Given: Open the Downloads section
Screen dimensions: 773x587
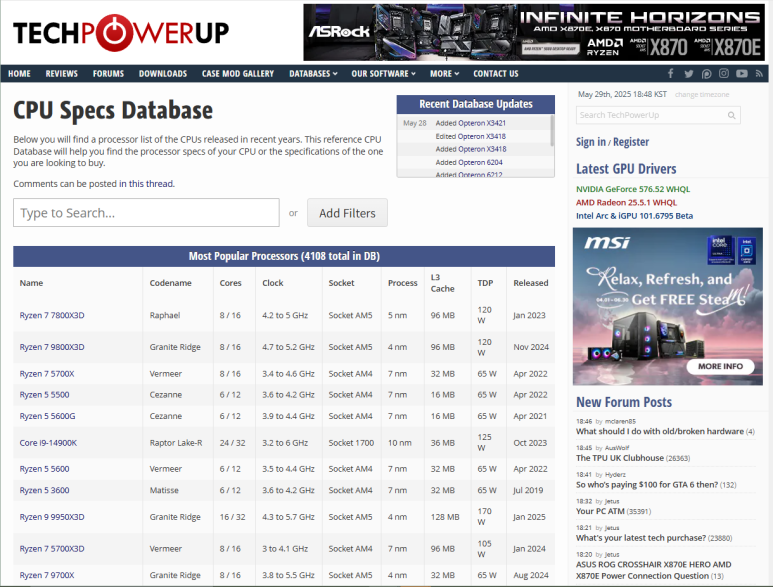Looking at the screenshot, I should (x=163, y=73).
